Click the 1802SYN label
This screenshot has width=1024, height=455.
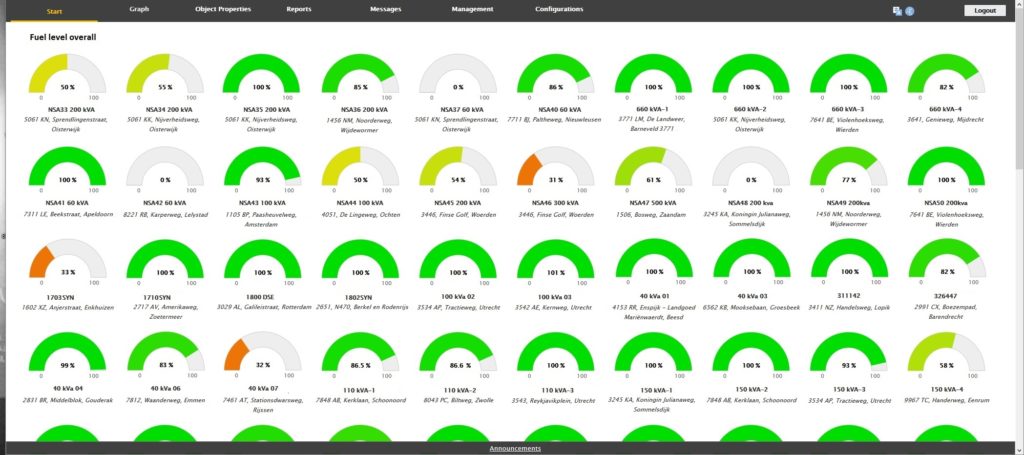click(x=360, y=296)
